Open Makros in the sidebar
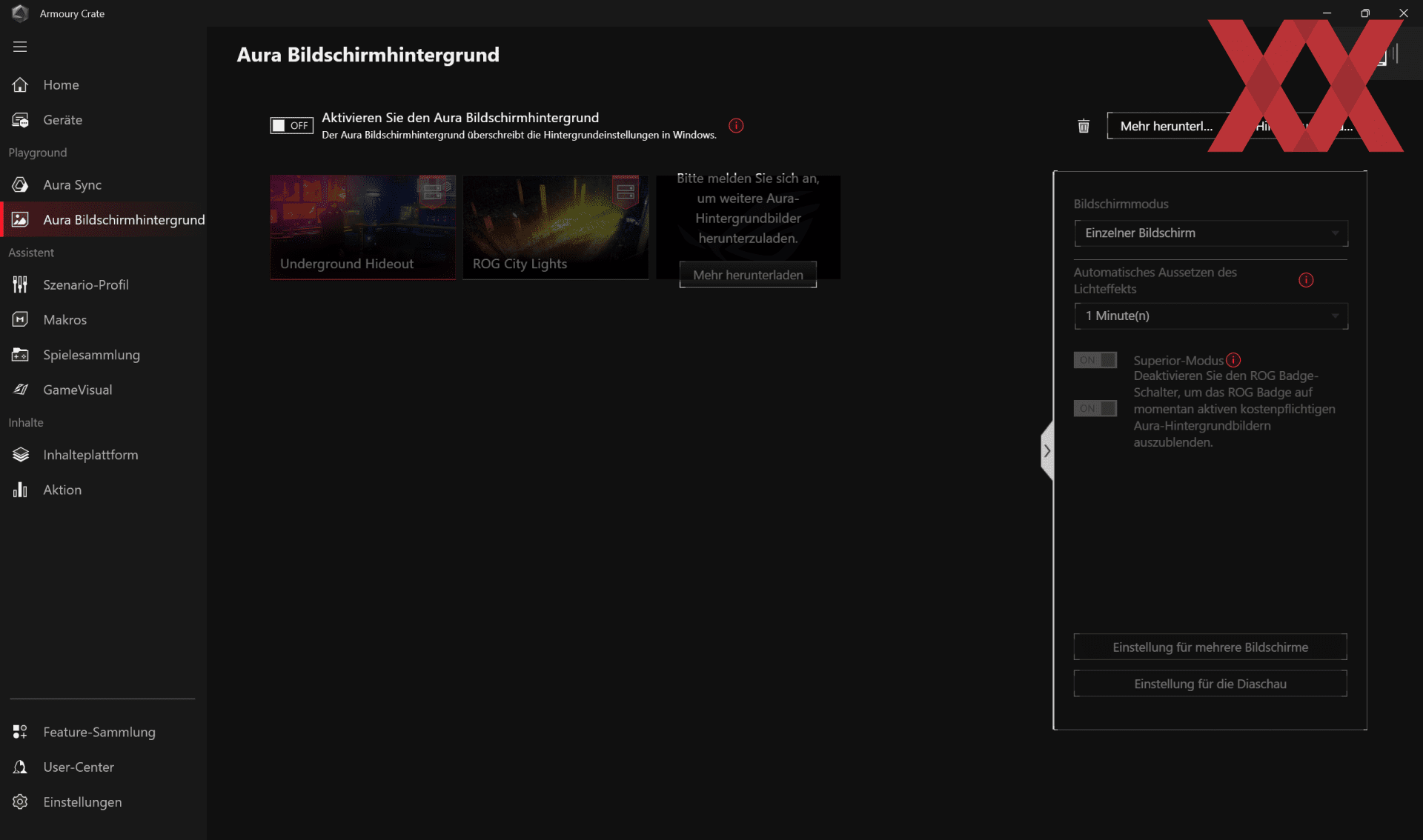The width and height of the screenshot is (1423, 840). tap(103, 320)
